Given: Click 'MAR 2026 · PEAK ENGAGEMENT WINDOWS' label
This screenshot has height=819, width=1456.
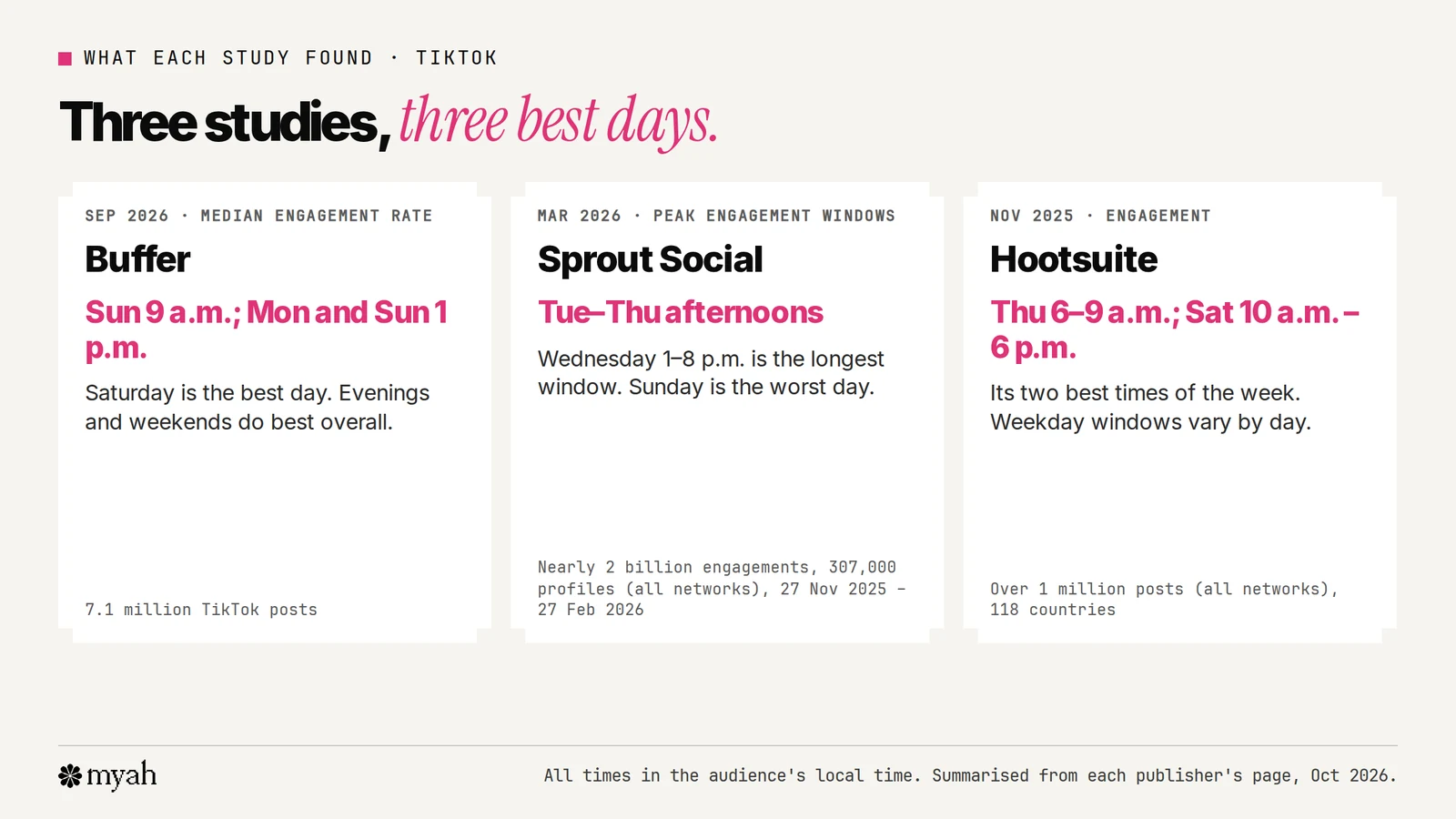Looking at the screenshot, I should (716, 216).
